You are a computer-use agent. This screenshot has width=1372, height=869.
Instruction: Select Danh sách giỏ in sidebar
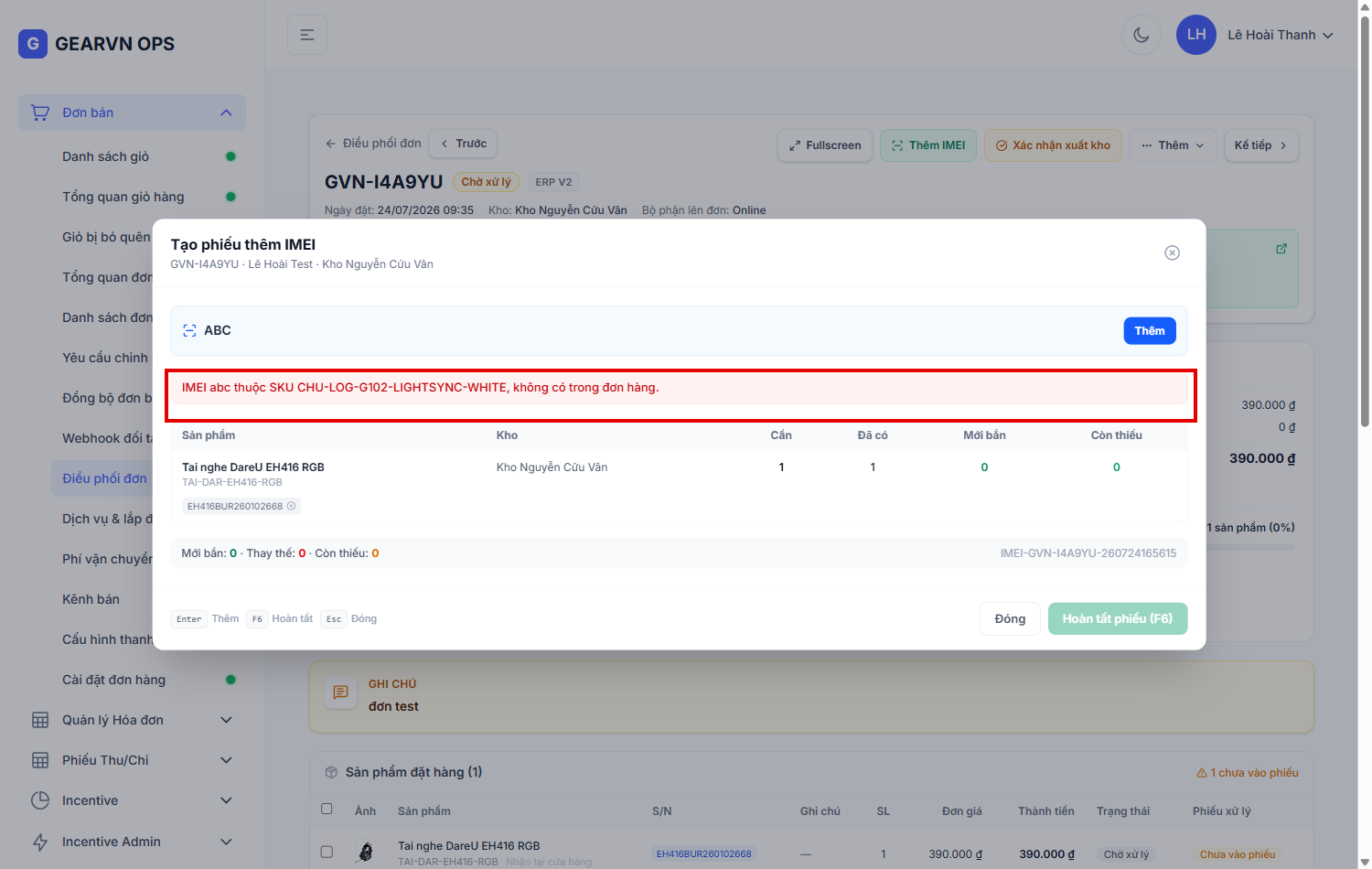pos(105,156)
